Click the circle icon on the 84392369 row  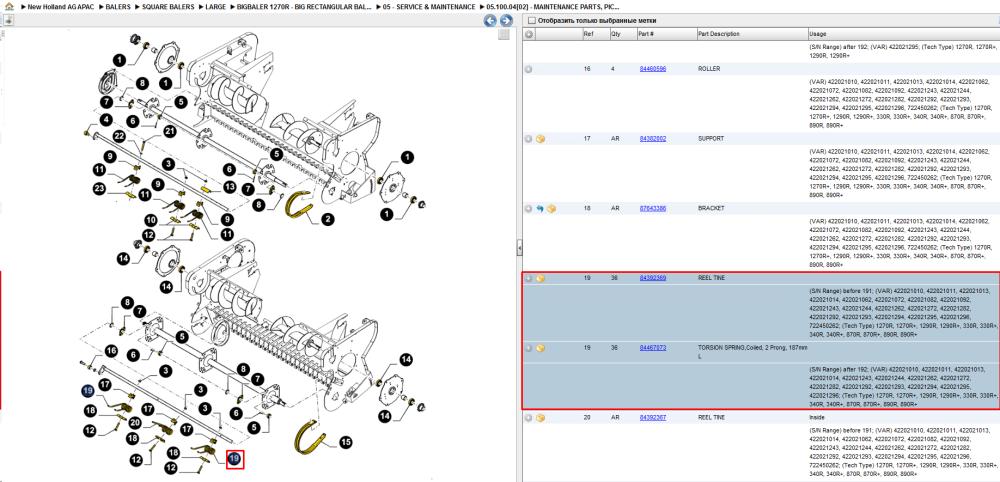coord(529,279)
